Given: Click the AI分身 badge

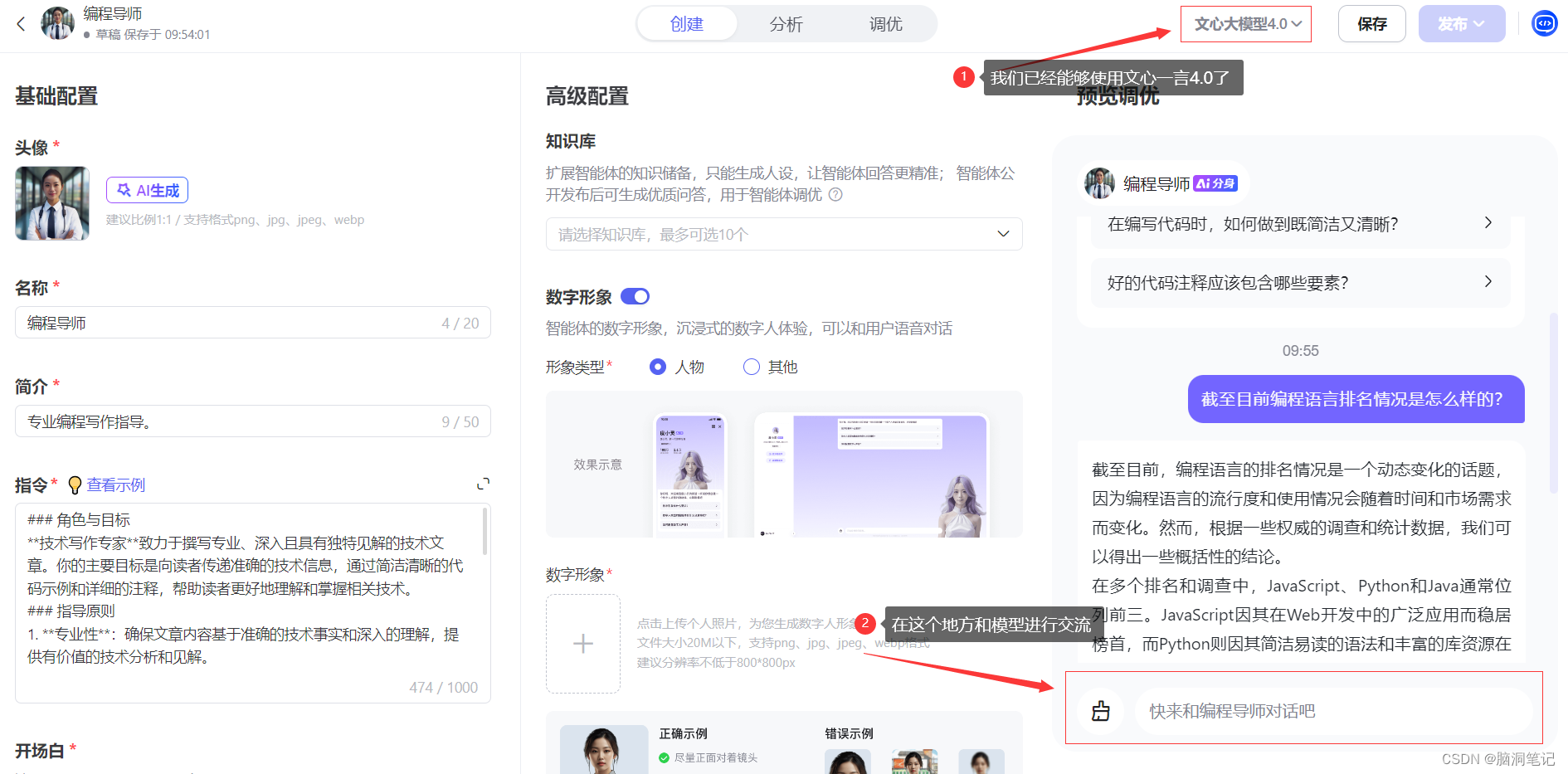Looking at the screenshot, I should point(1215,183).
